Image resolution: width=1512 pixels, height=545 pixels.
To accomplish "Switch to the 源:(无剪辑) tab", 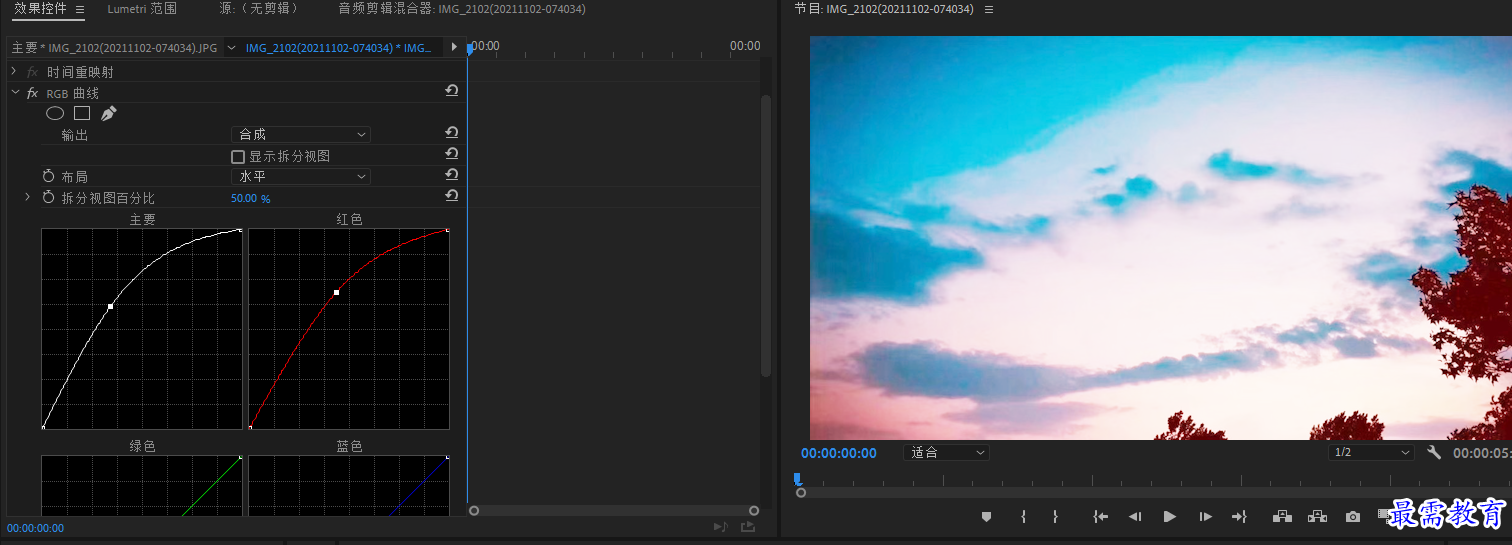I will click(x=260, y=9).
